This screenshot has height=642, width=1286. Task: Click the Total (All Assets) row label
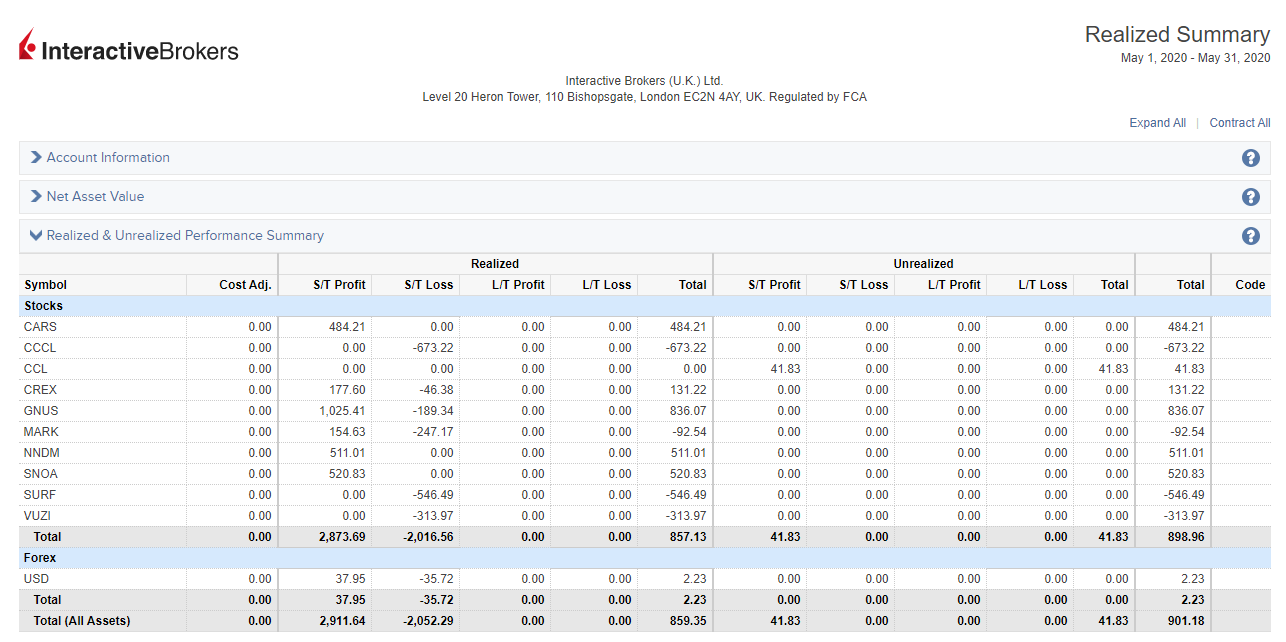pyautogui.click(x=82, y=621)
